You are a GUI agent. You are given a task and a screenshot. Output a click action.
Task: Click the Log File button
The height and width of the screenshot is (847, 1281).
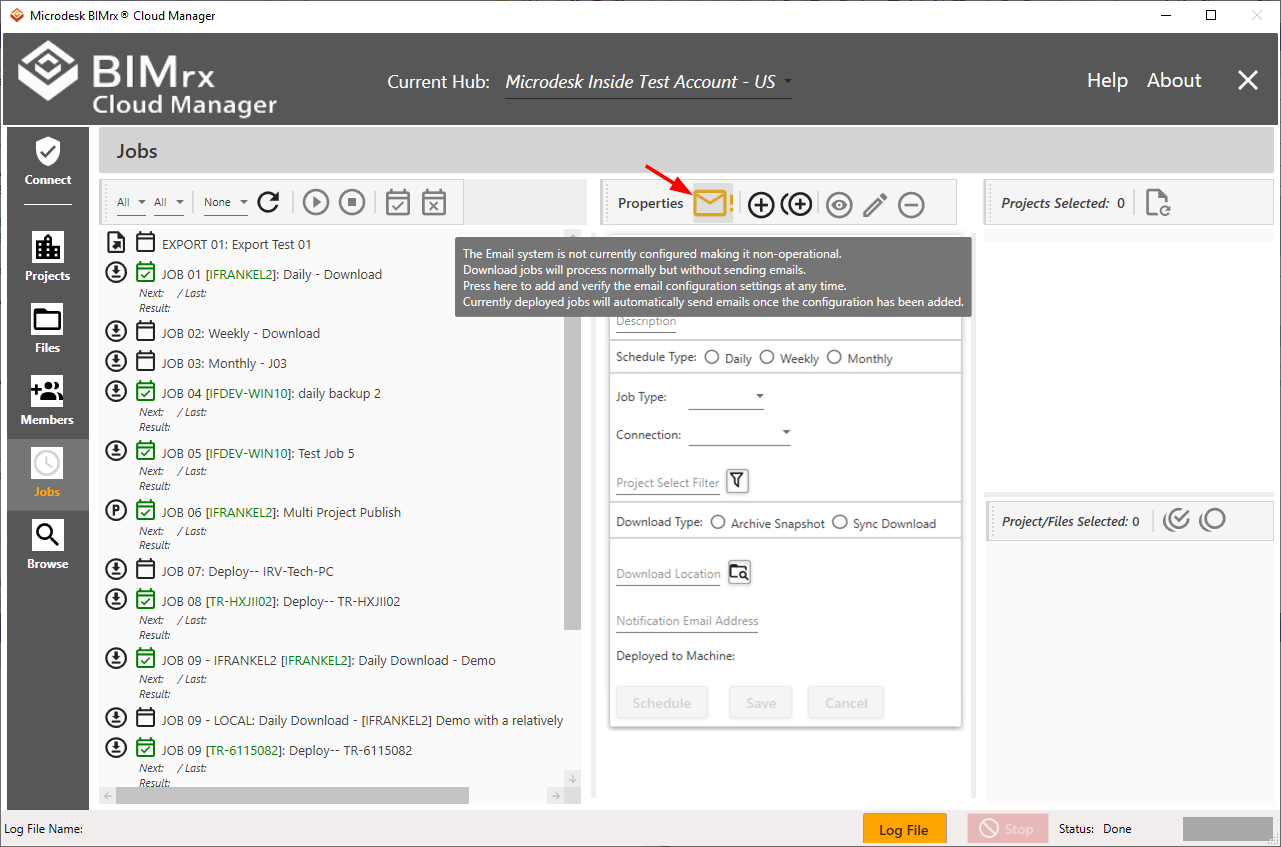(904, 829)
